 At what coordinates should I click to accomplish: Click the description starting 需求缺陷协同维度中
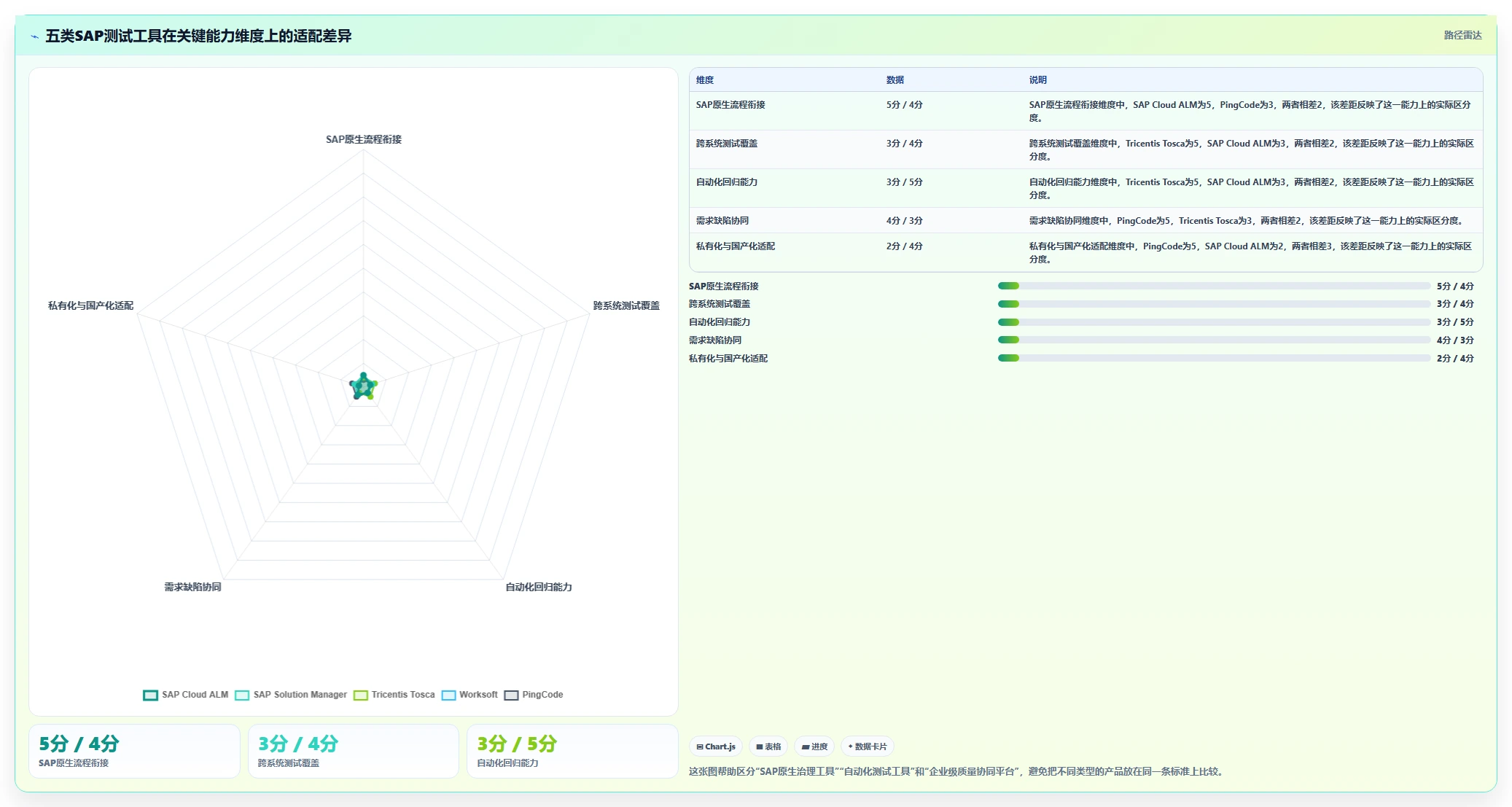pyautogui.click(x=1247, y=221)
